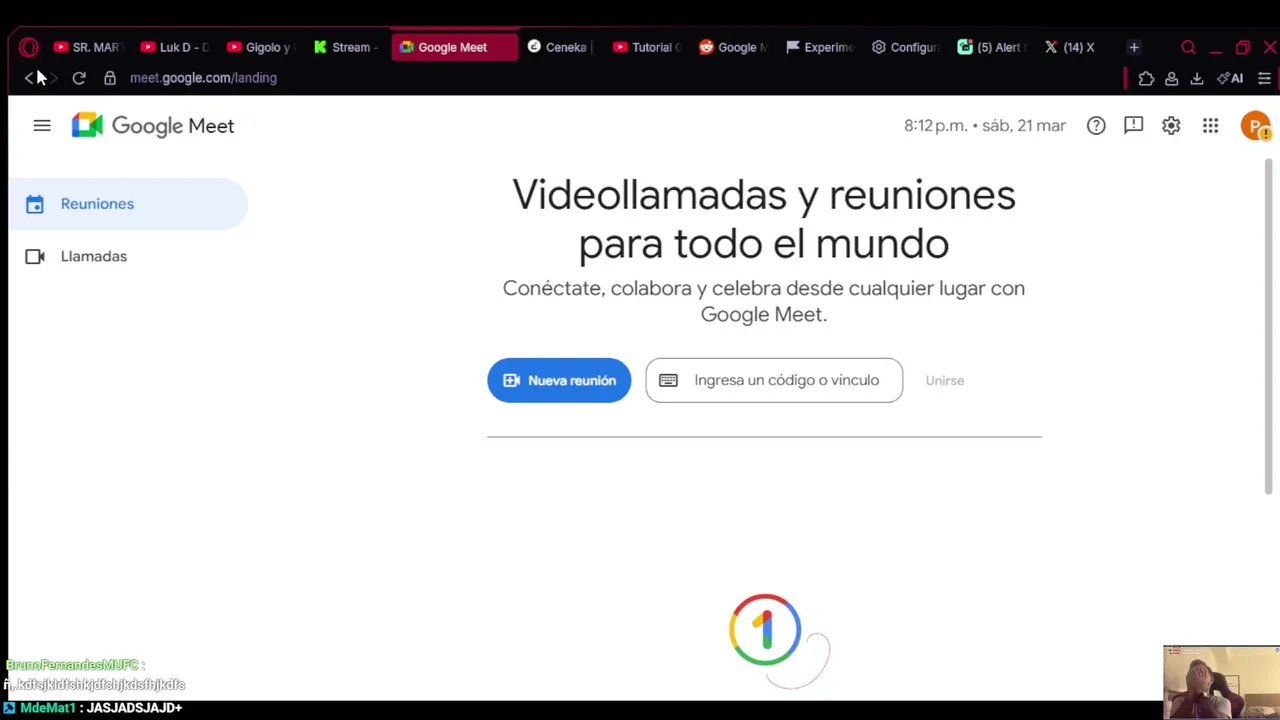Open the Google Meet main menu hamburger
This screenshot has height=720, width=1280.
click(42, 126)
